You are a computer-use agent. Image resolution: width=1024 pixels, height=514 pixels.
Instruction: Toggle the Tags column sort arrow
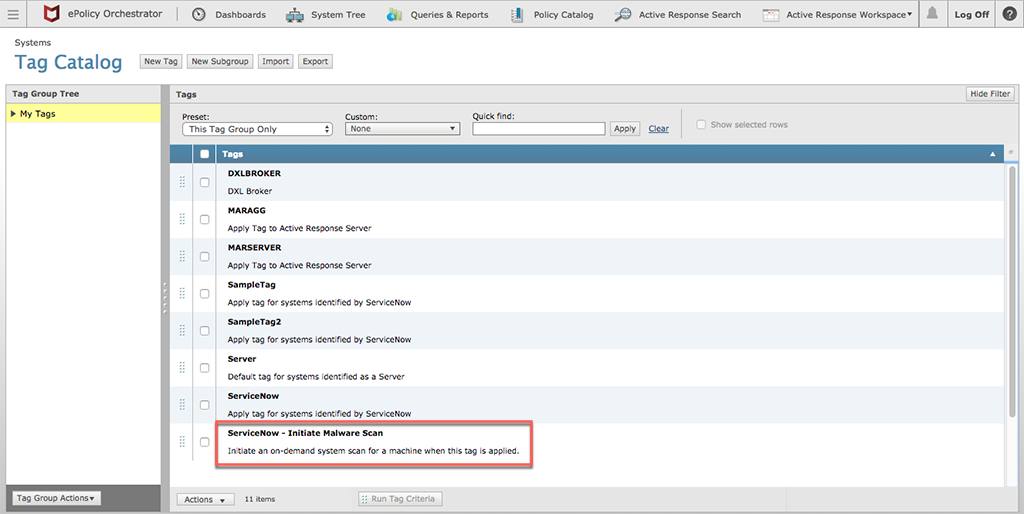(993, 154)
